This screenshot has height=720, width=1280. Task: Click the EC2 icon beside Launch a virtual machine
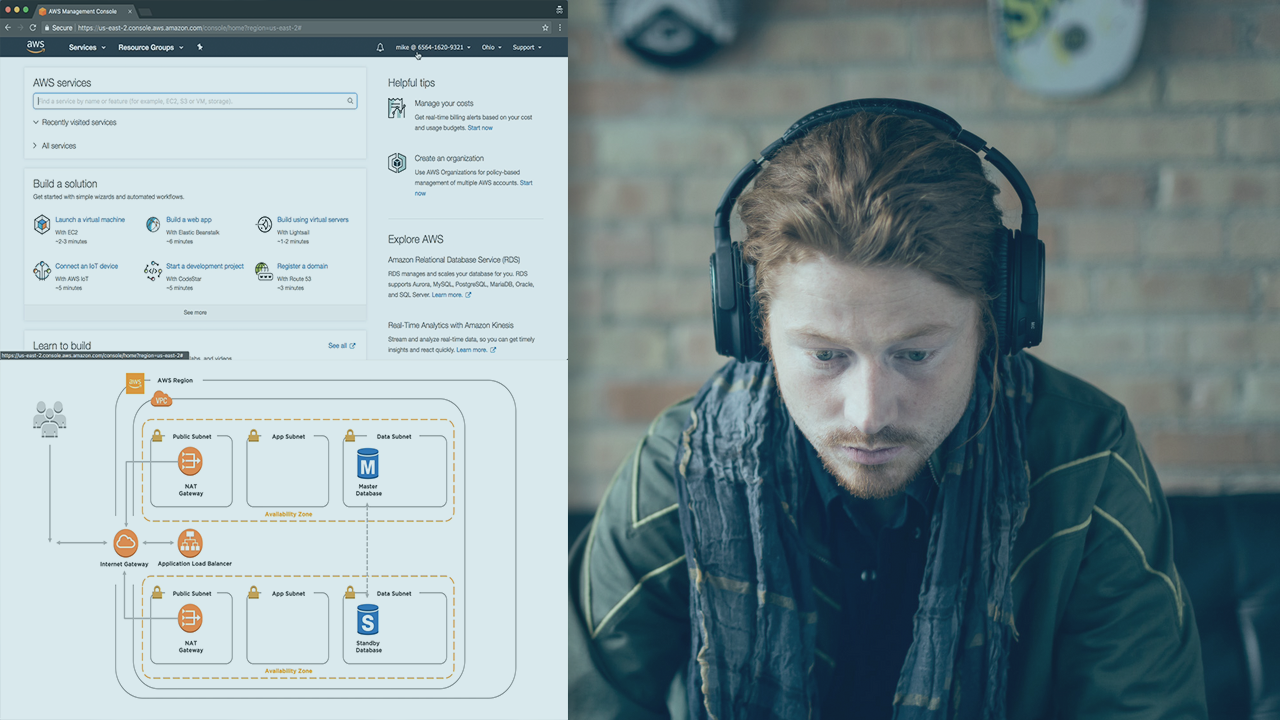point(42,224)
